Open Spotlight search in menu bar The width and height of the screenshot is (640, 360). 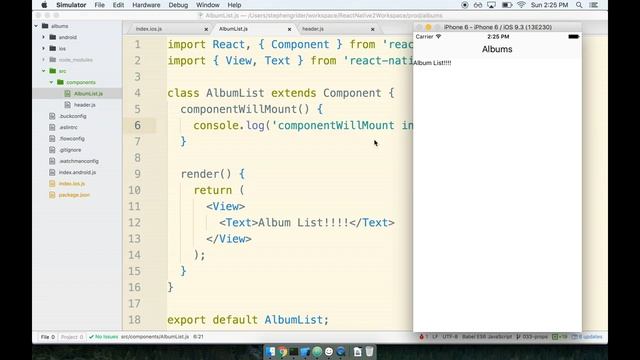coord(579,5)
